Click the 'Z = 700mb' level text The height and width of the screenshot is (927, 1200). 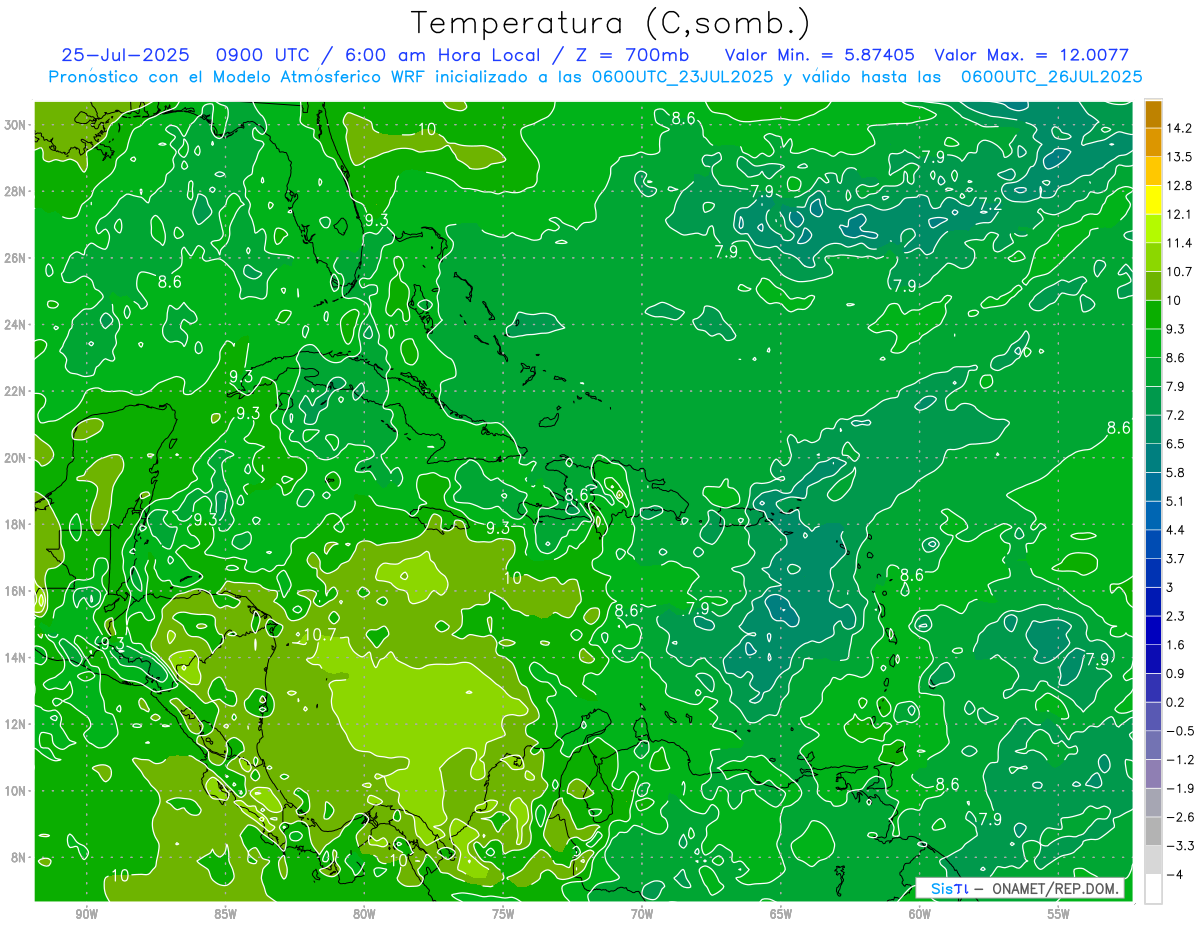click(632, 55)
